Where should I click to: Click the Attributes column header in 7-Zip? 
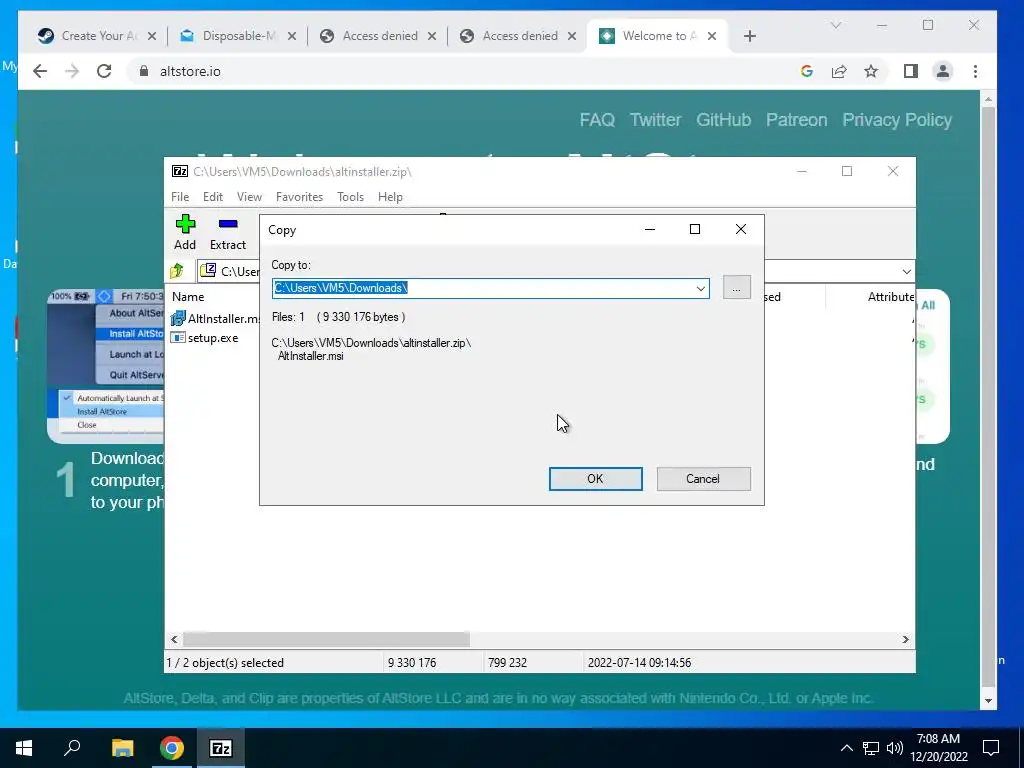click(891, 296)
